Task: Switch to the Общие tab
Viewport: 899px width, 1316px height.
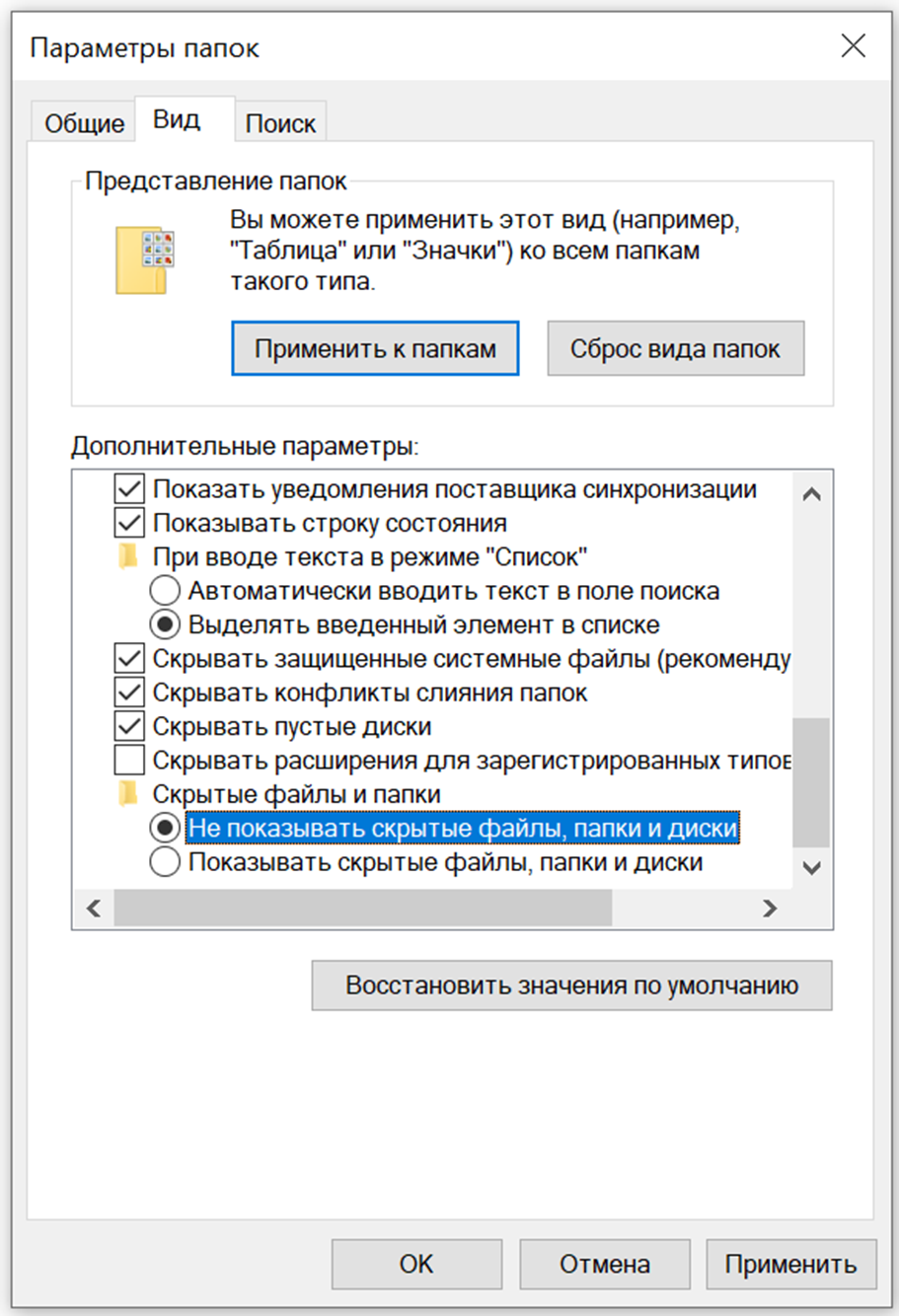Action: pyautogui.click(x=84, y=124)
